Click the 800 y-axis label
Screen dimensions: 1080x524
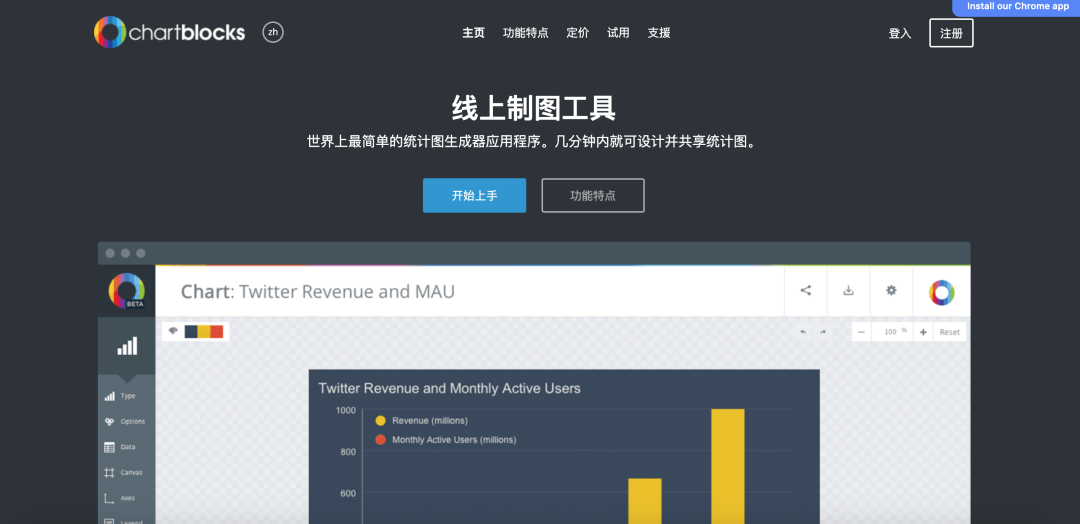[349, 452]
